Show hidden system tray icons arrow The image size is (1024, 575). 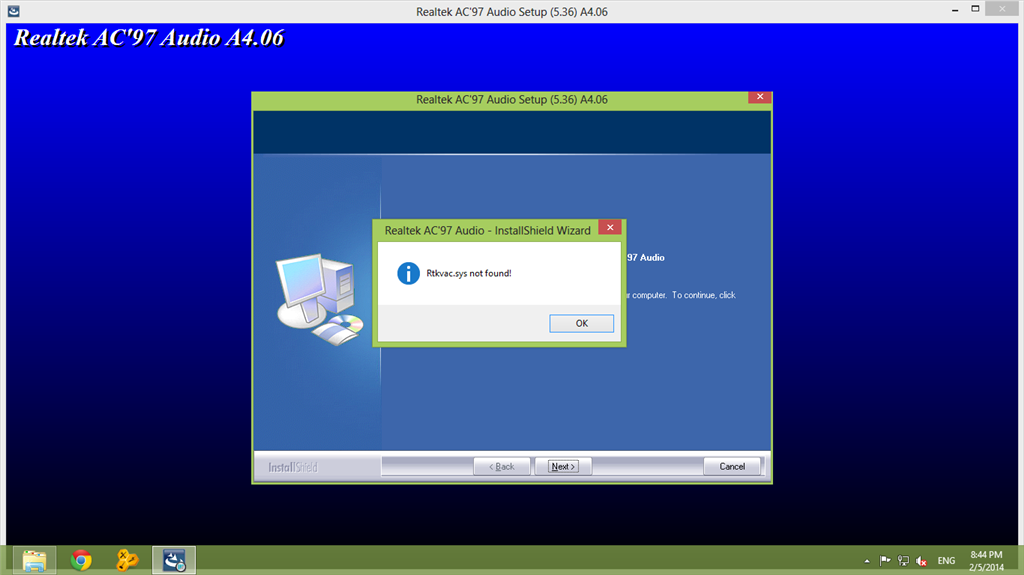click(867, 561)
